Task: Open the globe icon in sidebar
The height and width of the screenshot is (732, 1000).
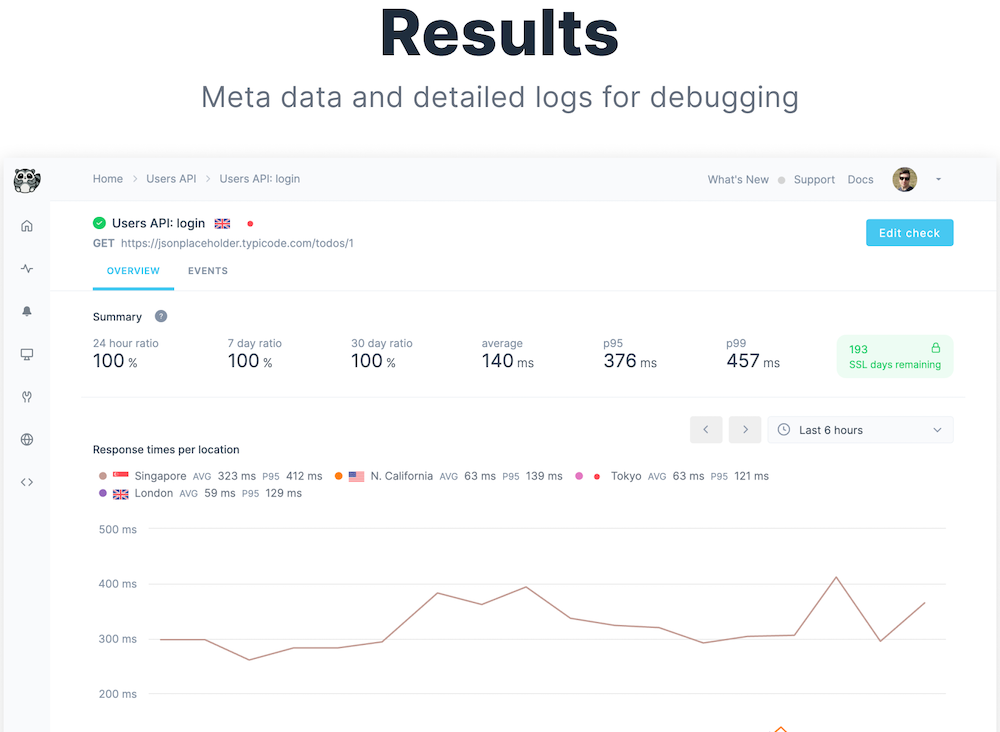Action: [27, 439]
